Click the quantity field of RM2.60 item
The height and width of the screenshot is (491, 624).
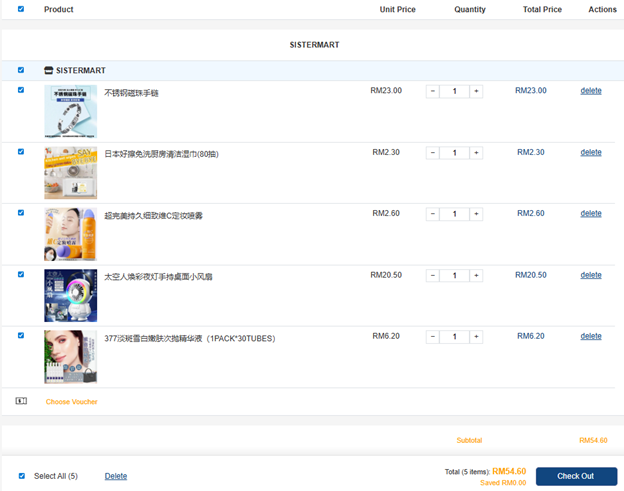[x=454, y=214]
